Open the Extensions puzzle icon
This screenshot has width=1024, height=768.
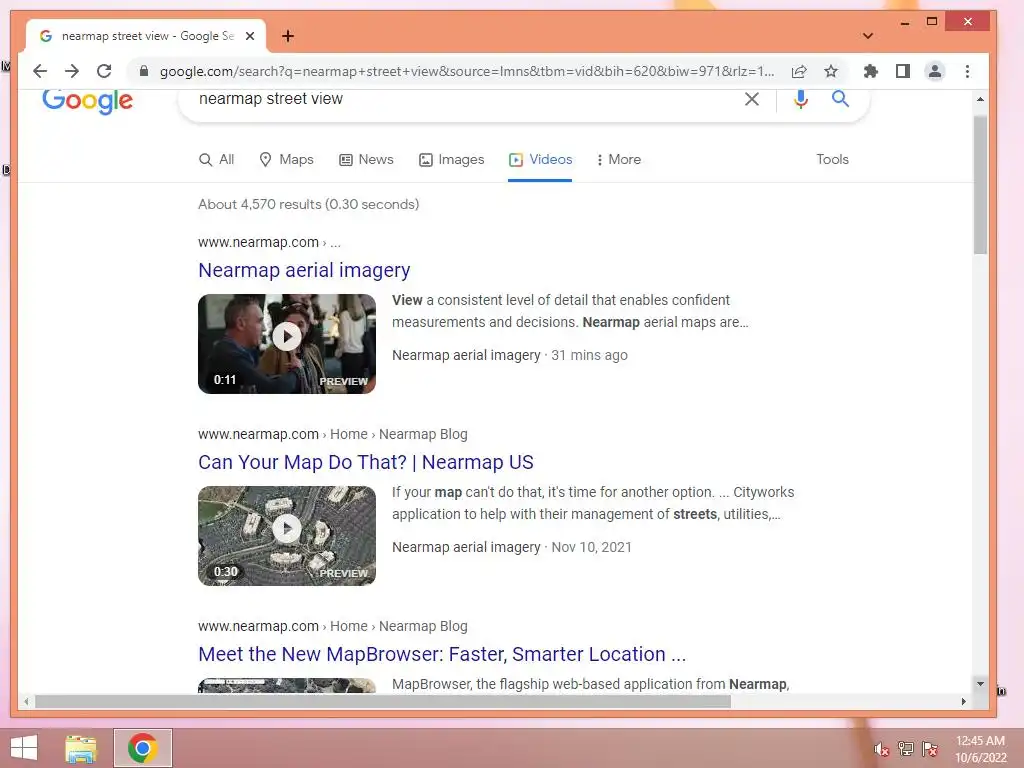point(871,71)
